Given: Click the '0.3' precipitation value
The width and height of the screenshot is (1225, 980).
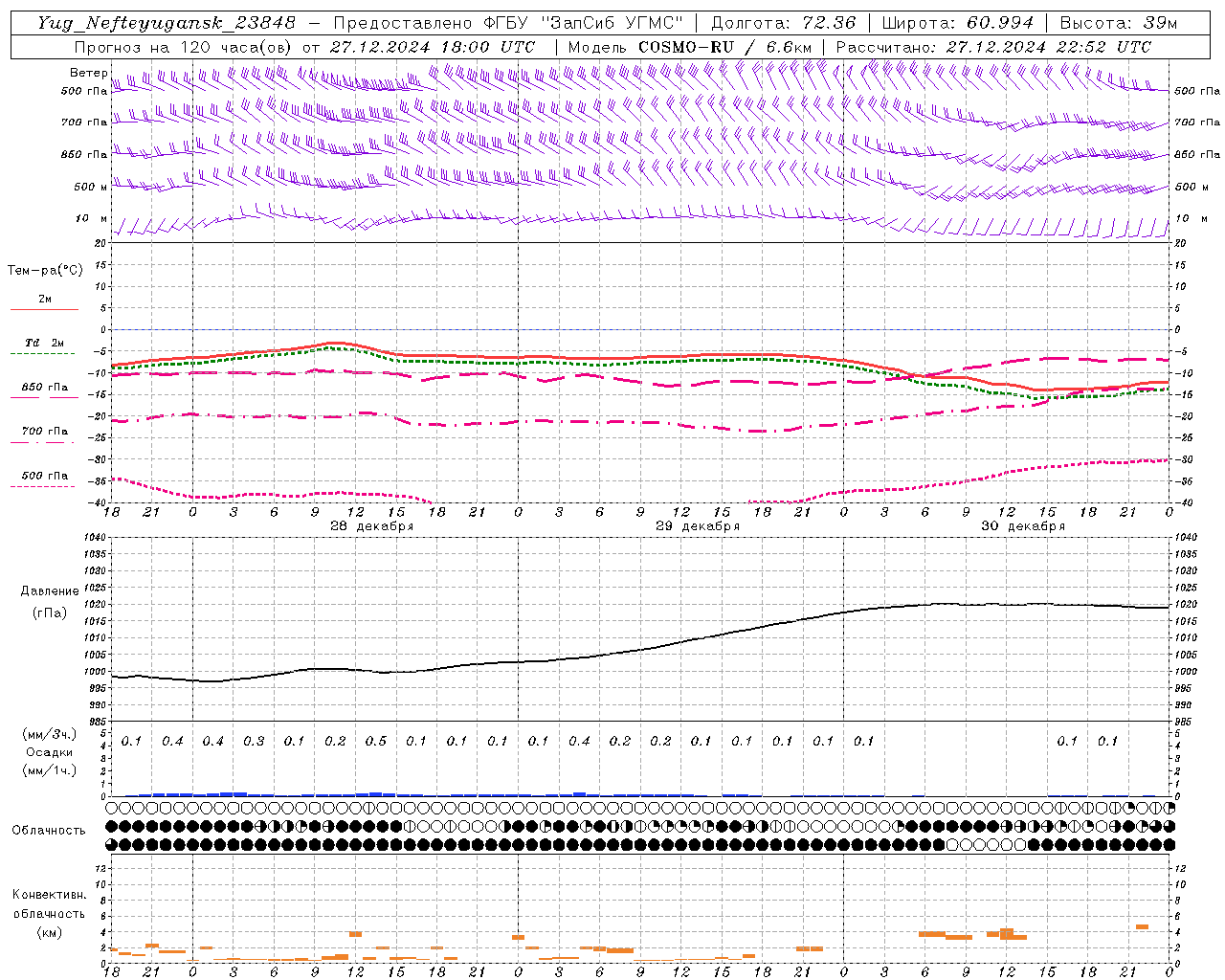Looking at the screenshot, I should click(x=254, y=741).
